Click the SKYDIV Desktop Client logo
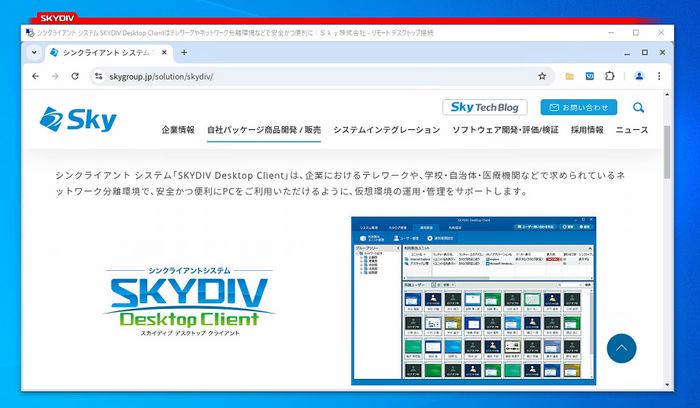 (189, 301)
